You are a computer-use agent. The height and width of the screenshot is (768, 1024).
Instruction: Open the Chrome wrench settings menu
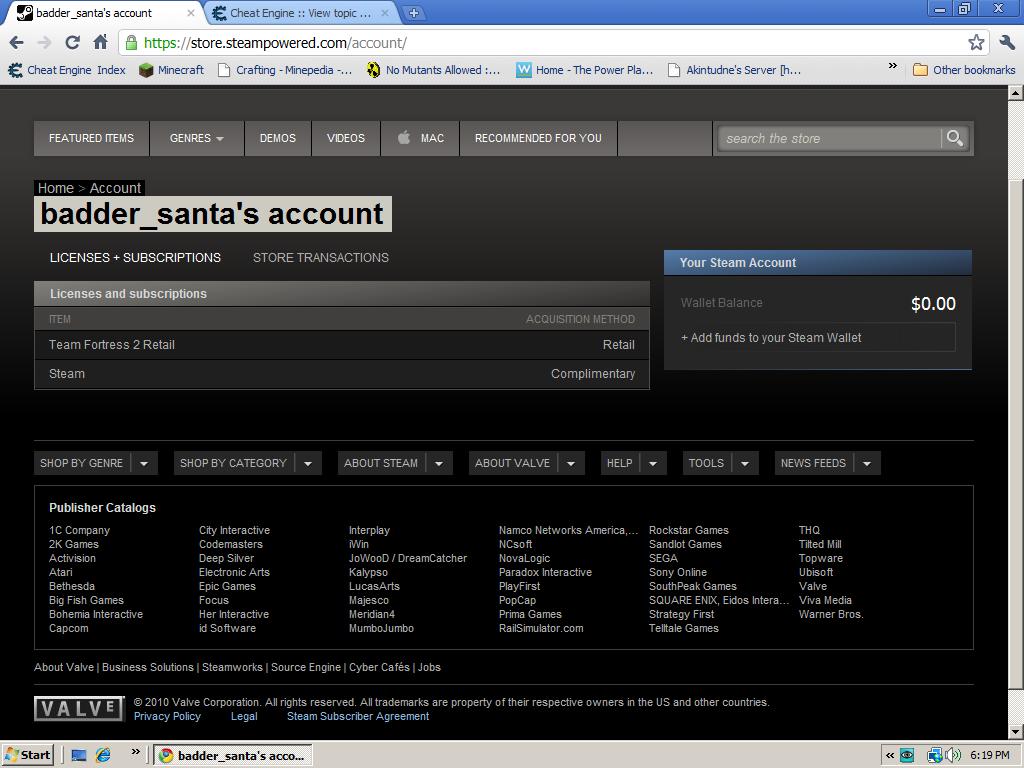point(1006,43)
